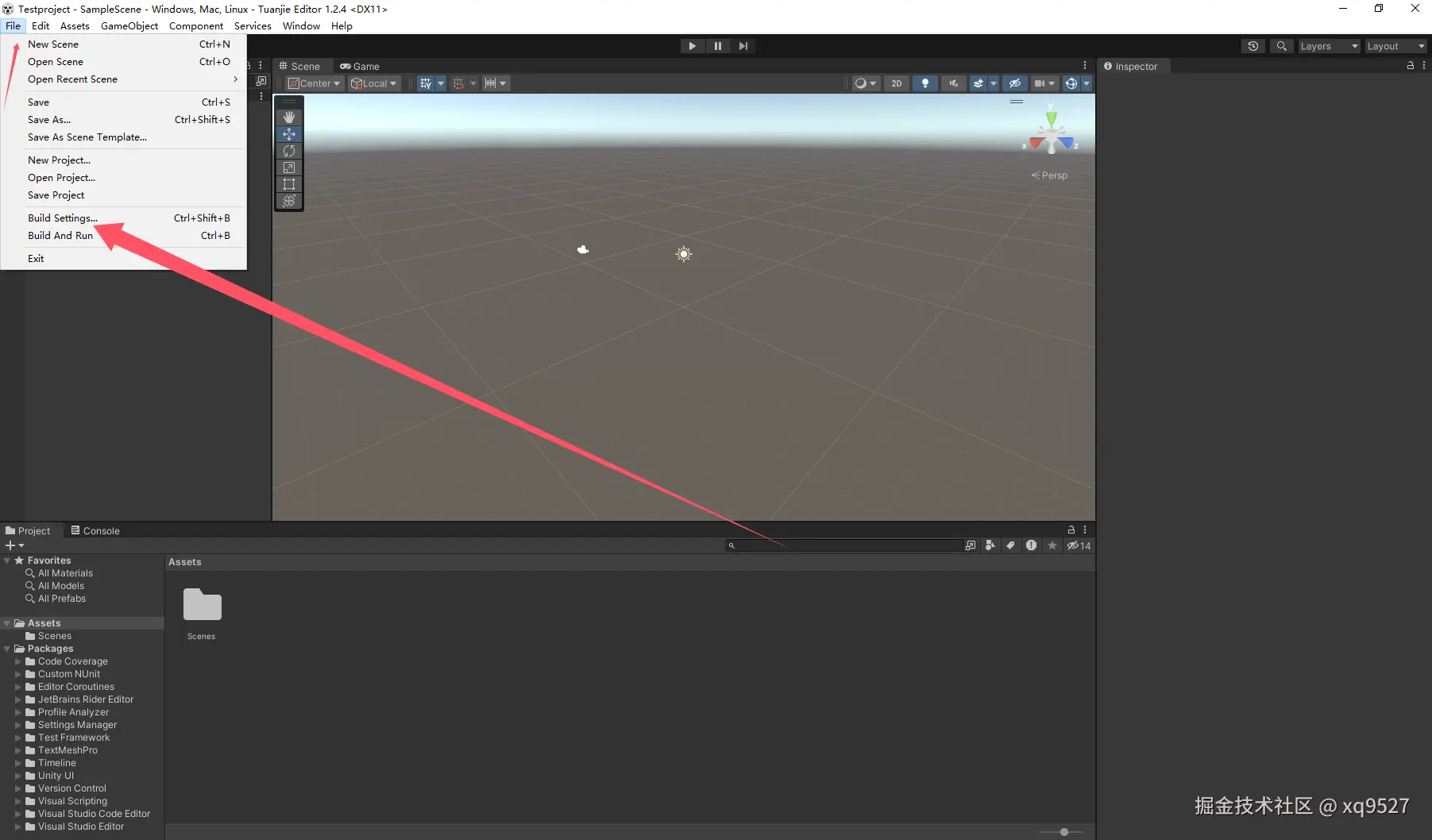The image size is (1432, 840).
Task: Open the global search magnifier button
Action: pos(1281,46)
